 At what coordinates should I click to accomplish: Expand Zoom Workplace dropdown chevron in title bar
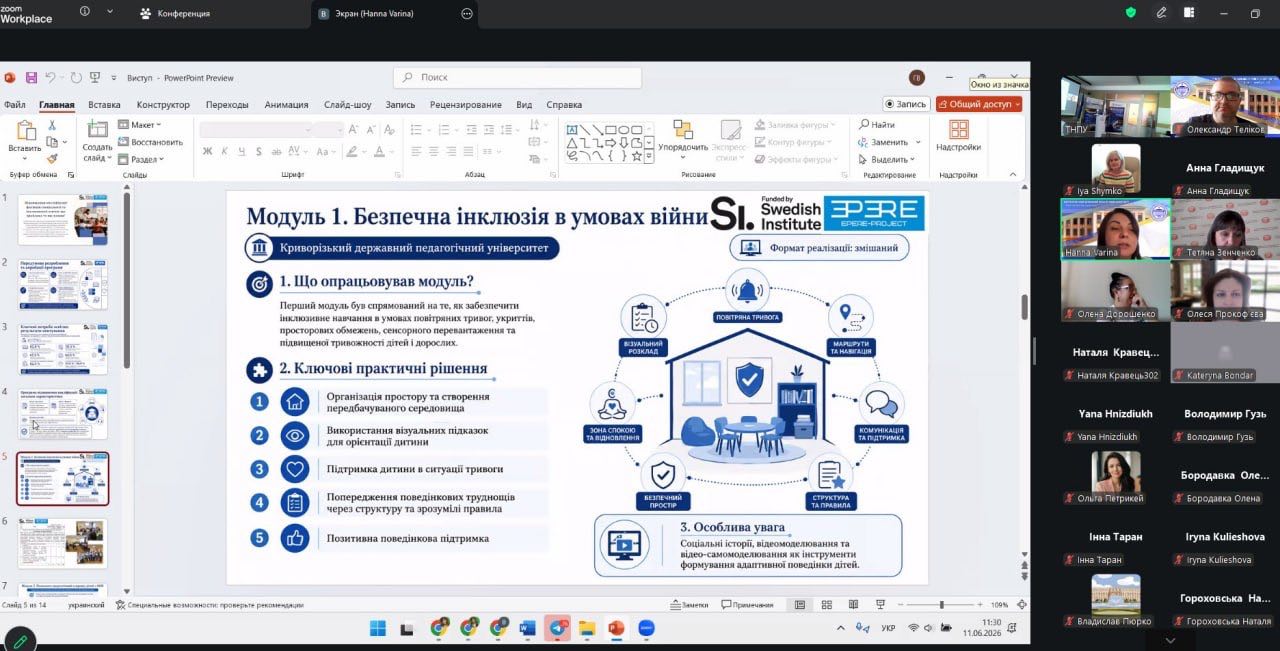pyautogui.click(x=109, y=12)
